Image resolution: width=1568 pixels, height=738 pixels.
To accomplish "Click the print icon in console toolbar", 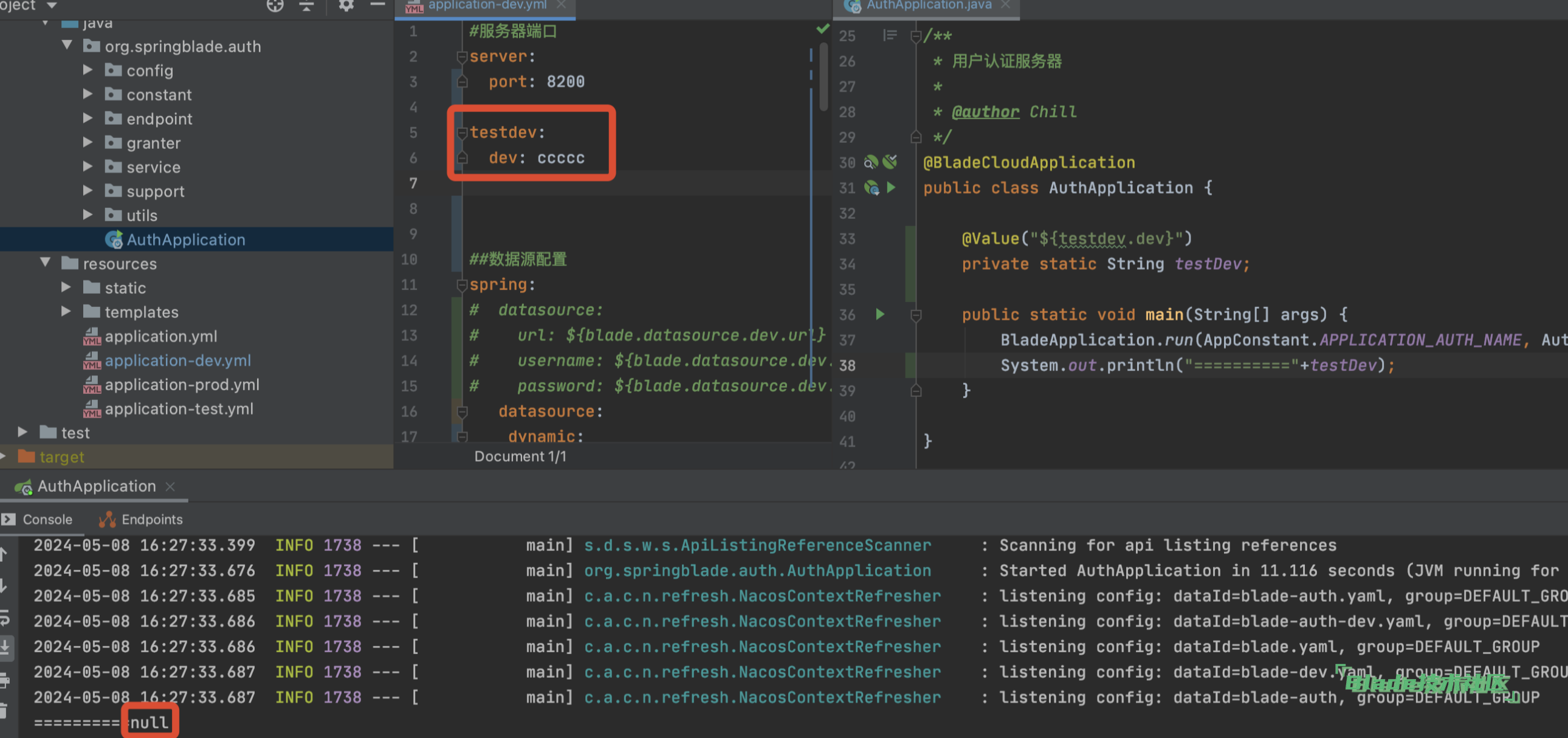I will pyautogui.click(x=3, y=680).
